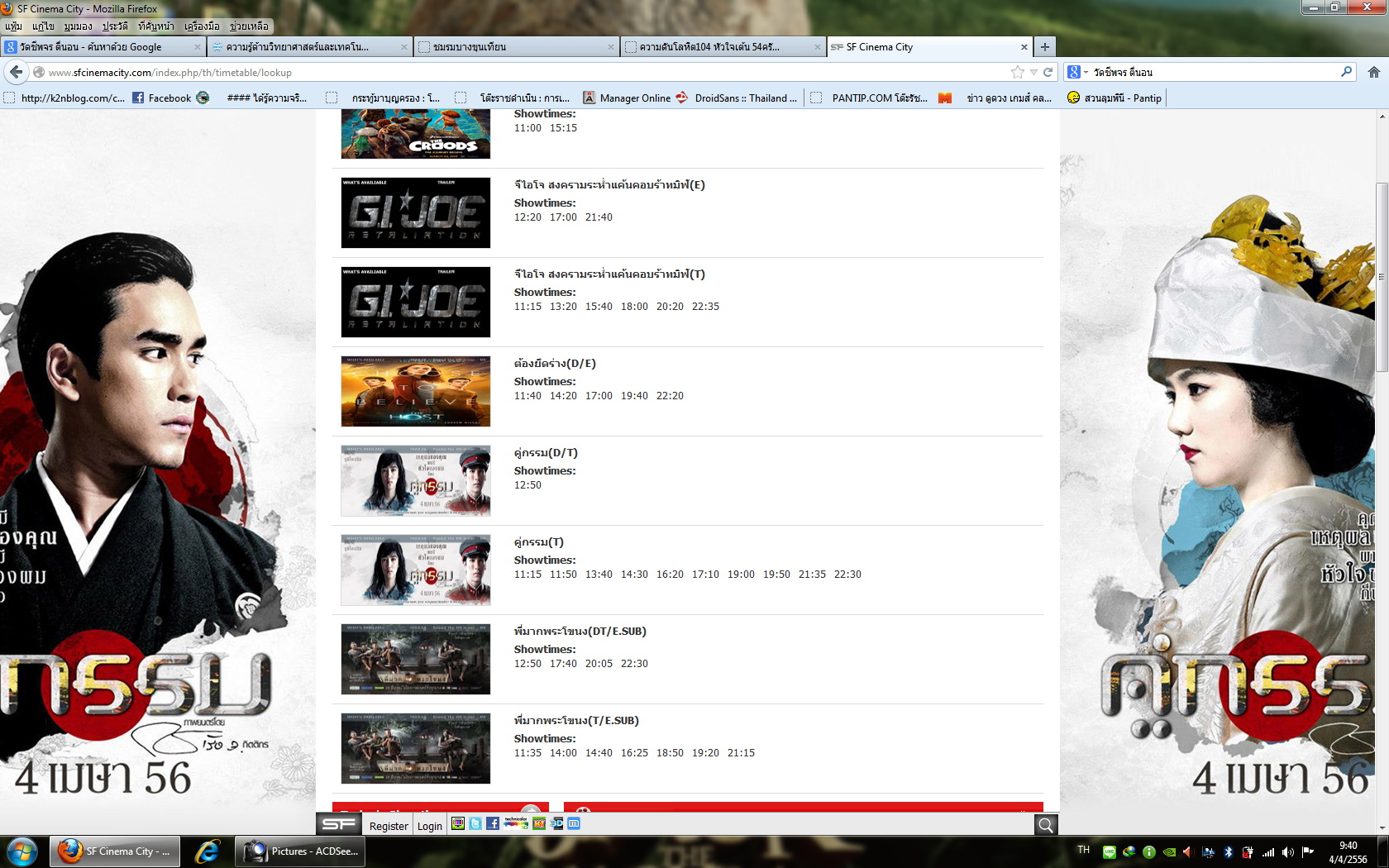Viewport: 1389px width, 868px height.
Task: Click the NVIDIA icon in the system tray
Action: (x=1169, y=852)
